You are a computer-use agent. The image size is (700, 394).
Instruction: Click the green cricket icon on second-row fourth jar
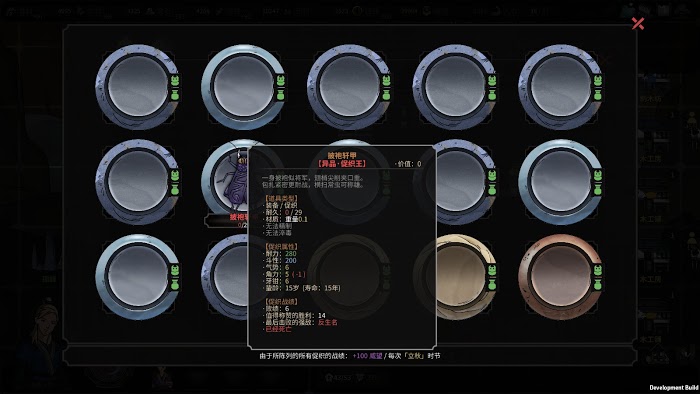click(x=492, y=176)
